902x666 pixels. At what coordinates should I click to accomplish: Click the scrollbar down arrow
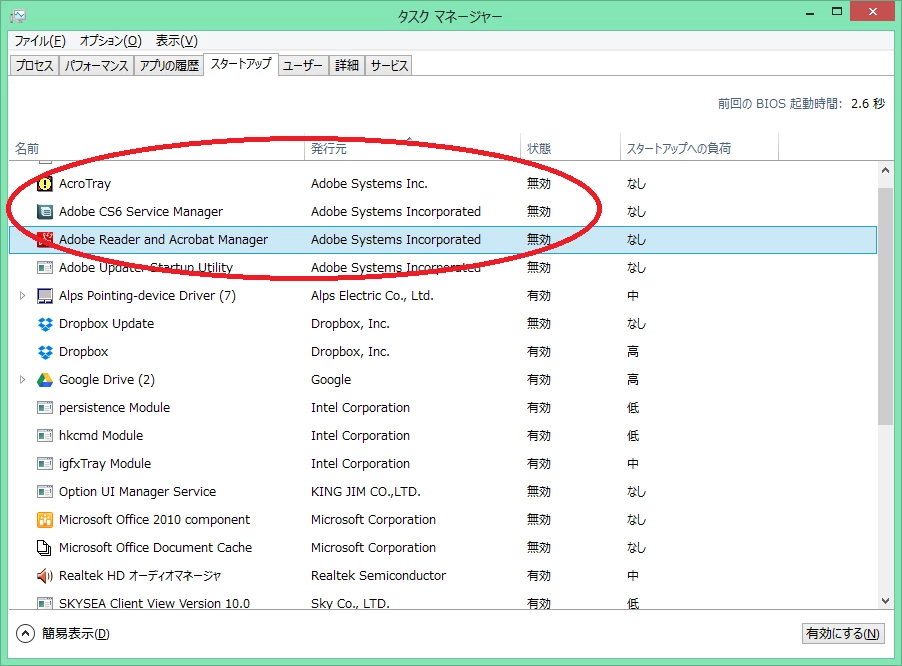pos(885,600)
